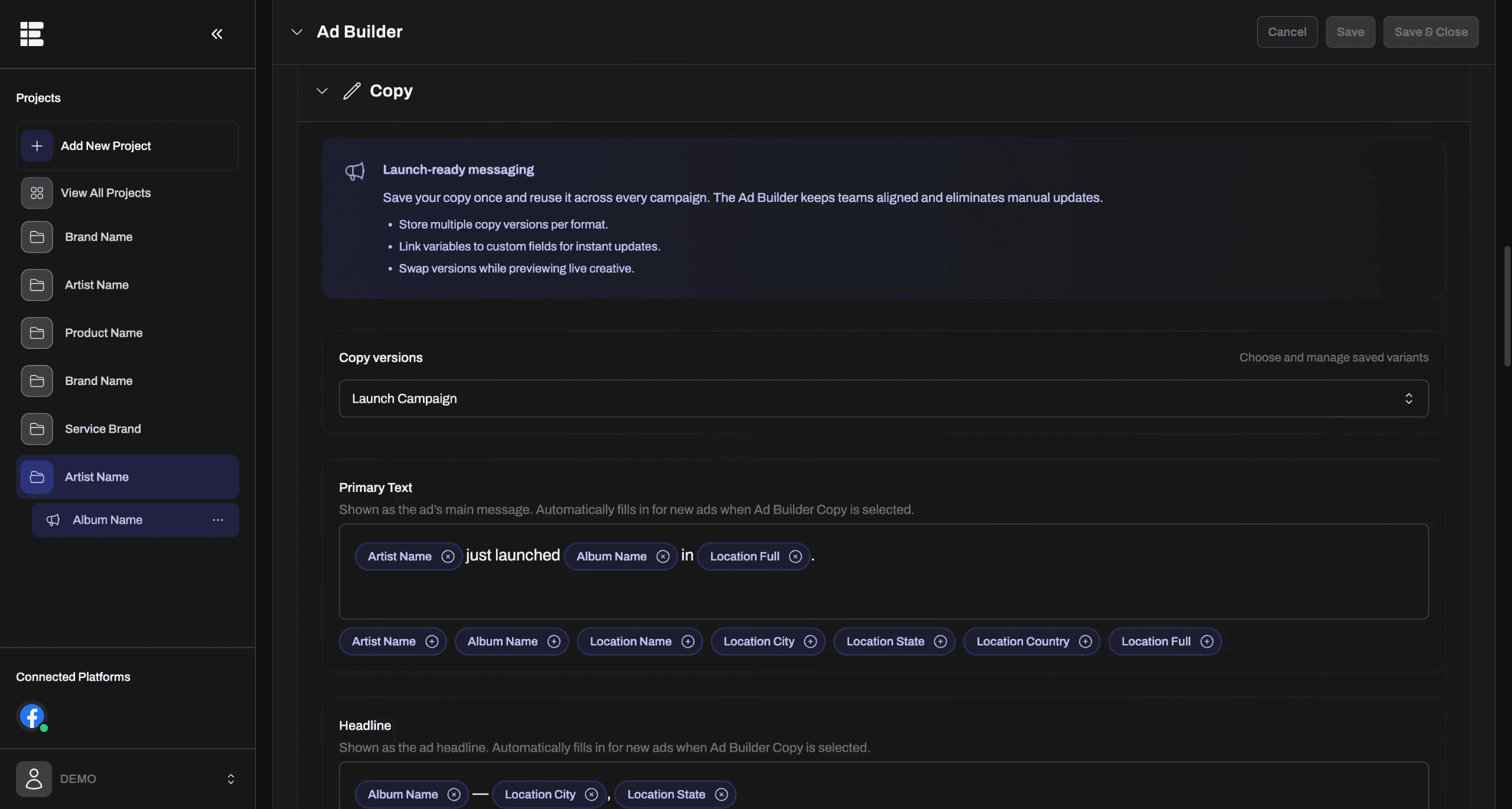
Task: Click the pencil icon beside Copy
Action: (x=352, y=91)
